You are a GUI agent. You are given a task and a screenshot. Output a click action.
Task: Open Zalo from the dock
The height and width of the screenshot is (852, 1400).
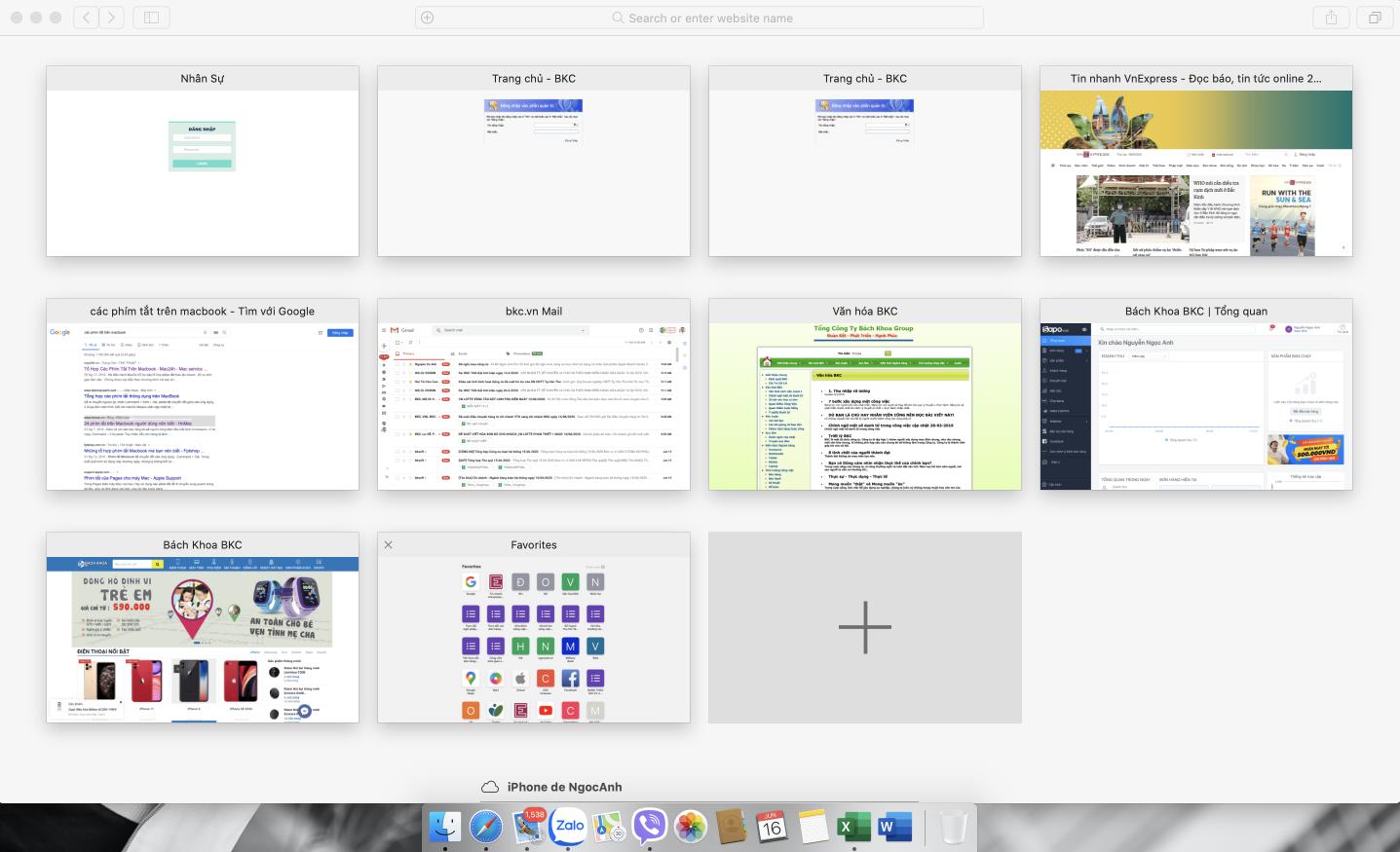568,827
